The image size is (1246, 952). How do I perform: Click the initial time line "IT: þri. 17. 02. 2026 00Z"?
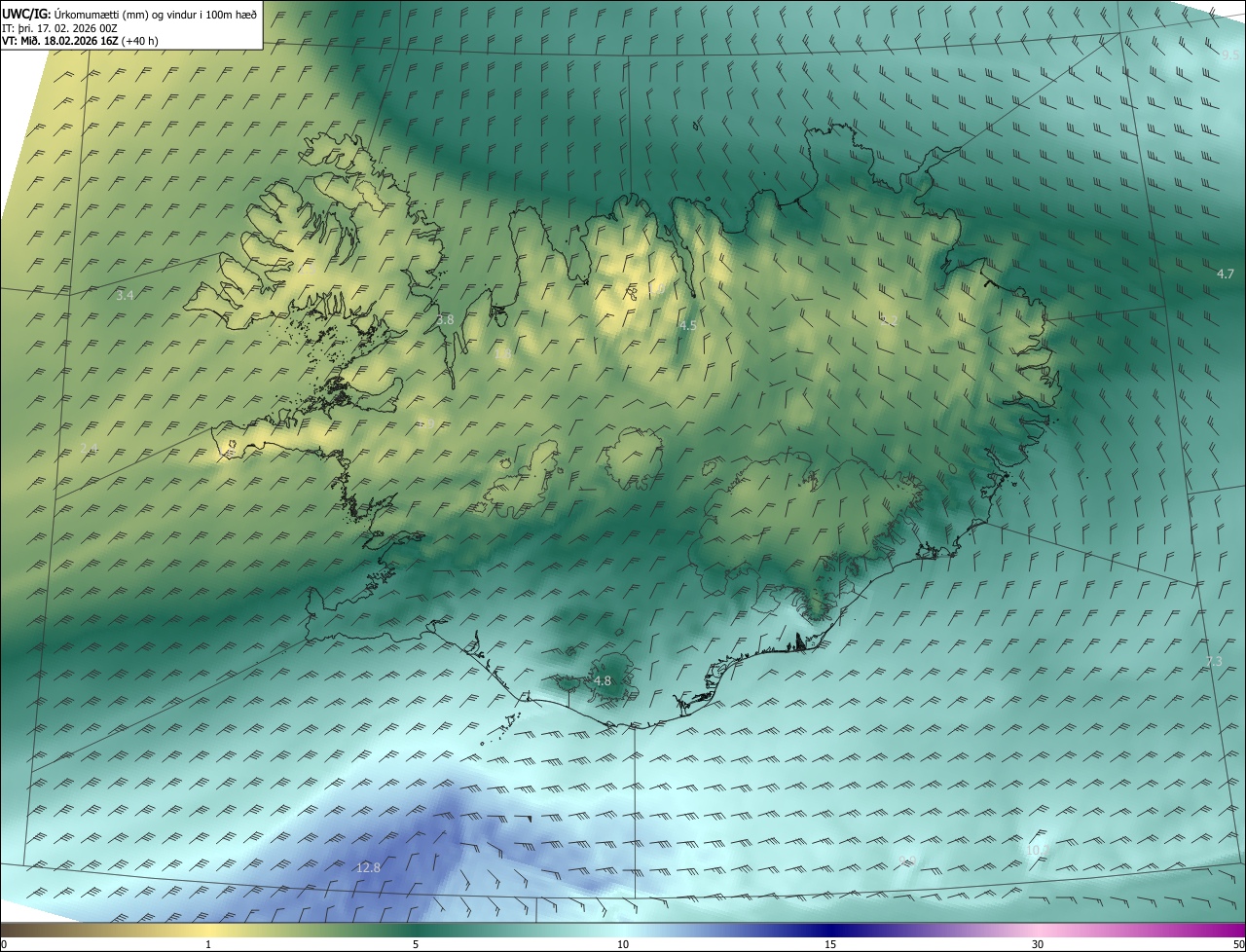pos(60,28)
